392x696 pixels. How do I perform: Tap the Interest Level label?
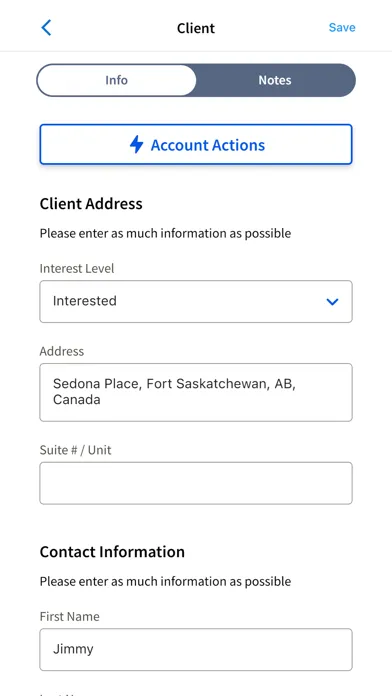click(77, 269)
